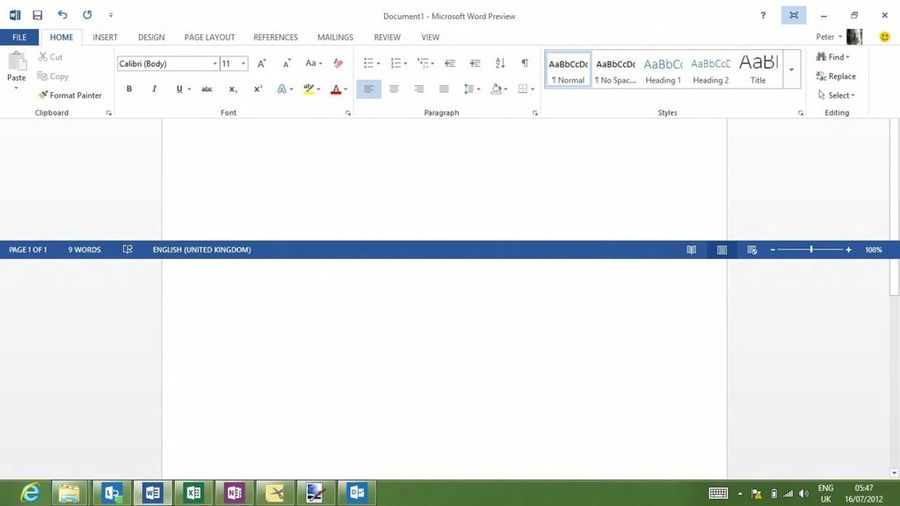The height and width of the screenshot is (506, 900).
Task: Toggle show paragraph marks
Action: tap(525, 63)
